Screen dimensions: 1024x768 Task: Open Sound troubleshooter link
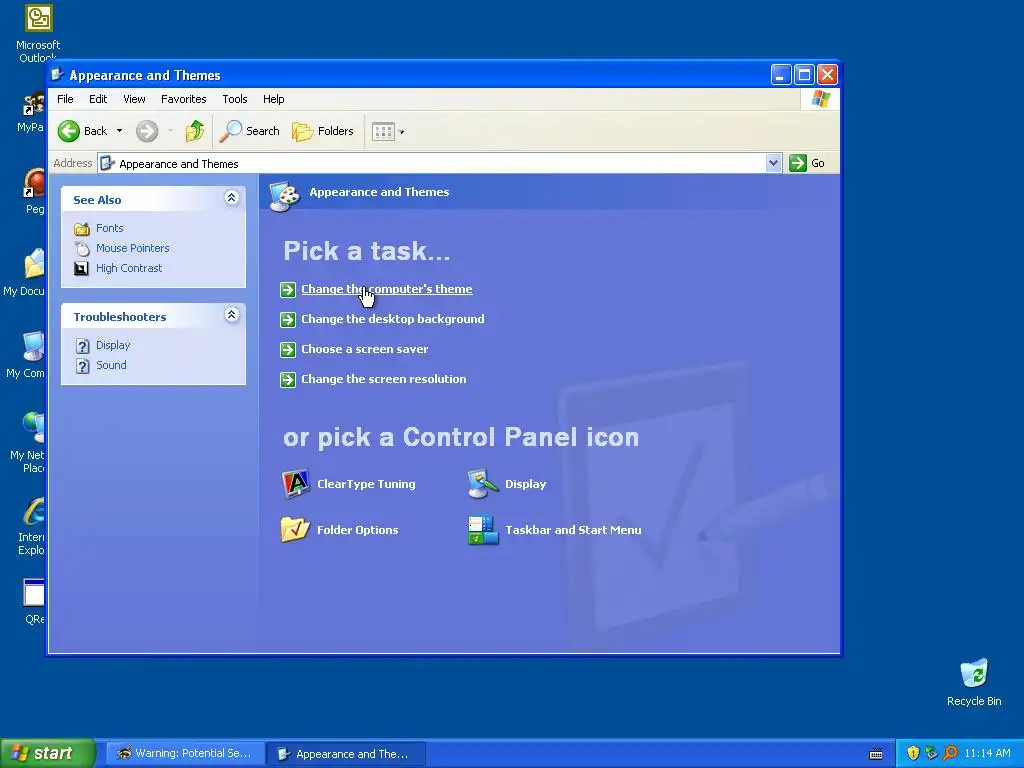(x=111, y=365)
